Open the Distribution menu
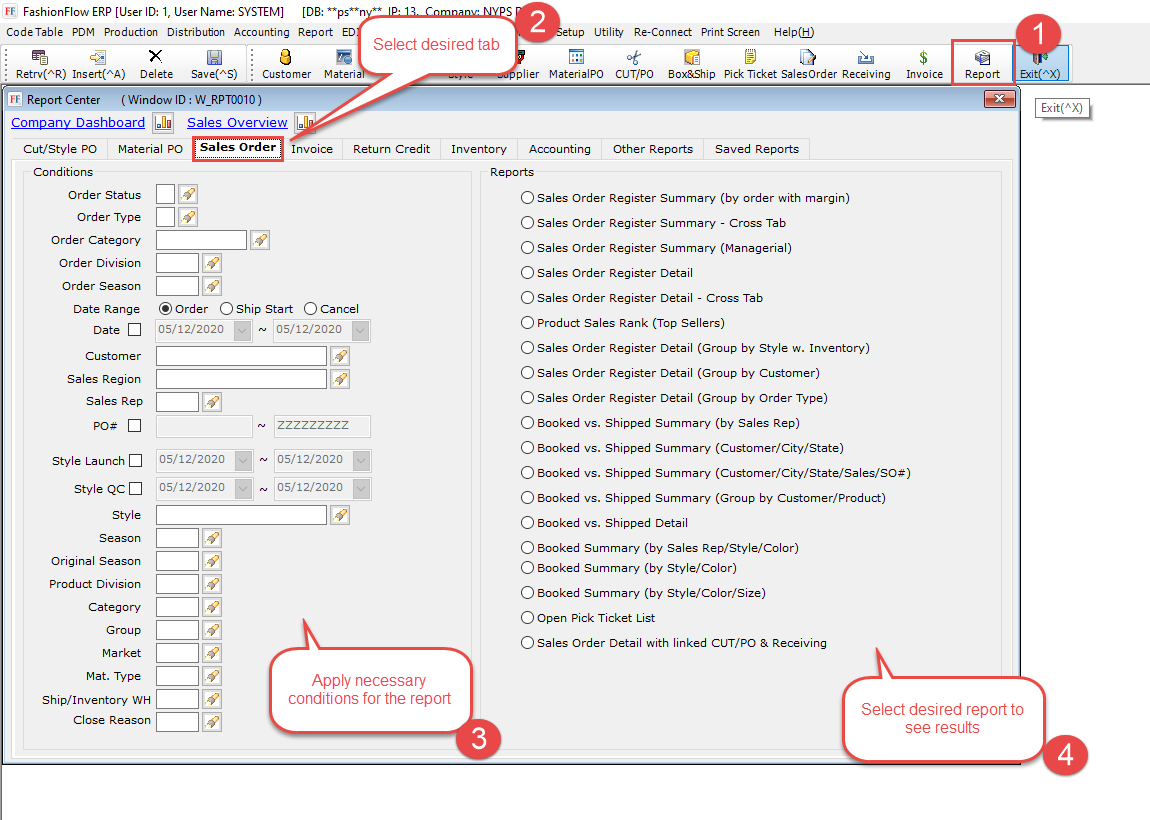The image size is (1150, 820). point(195,32)
